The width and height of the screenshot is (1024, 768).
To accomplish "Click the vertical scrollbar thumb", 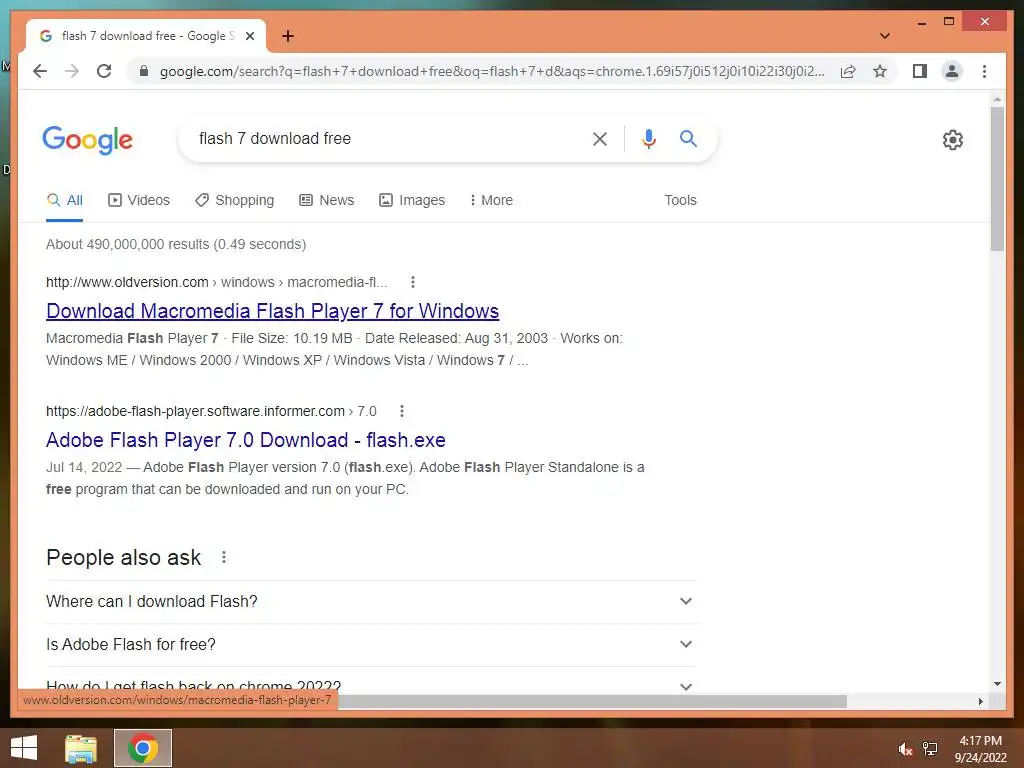I will coord(997,179).
